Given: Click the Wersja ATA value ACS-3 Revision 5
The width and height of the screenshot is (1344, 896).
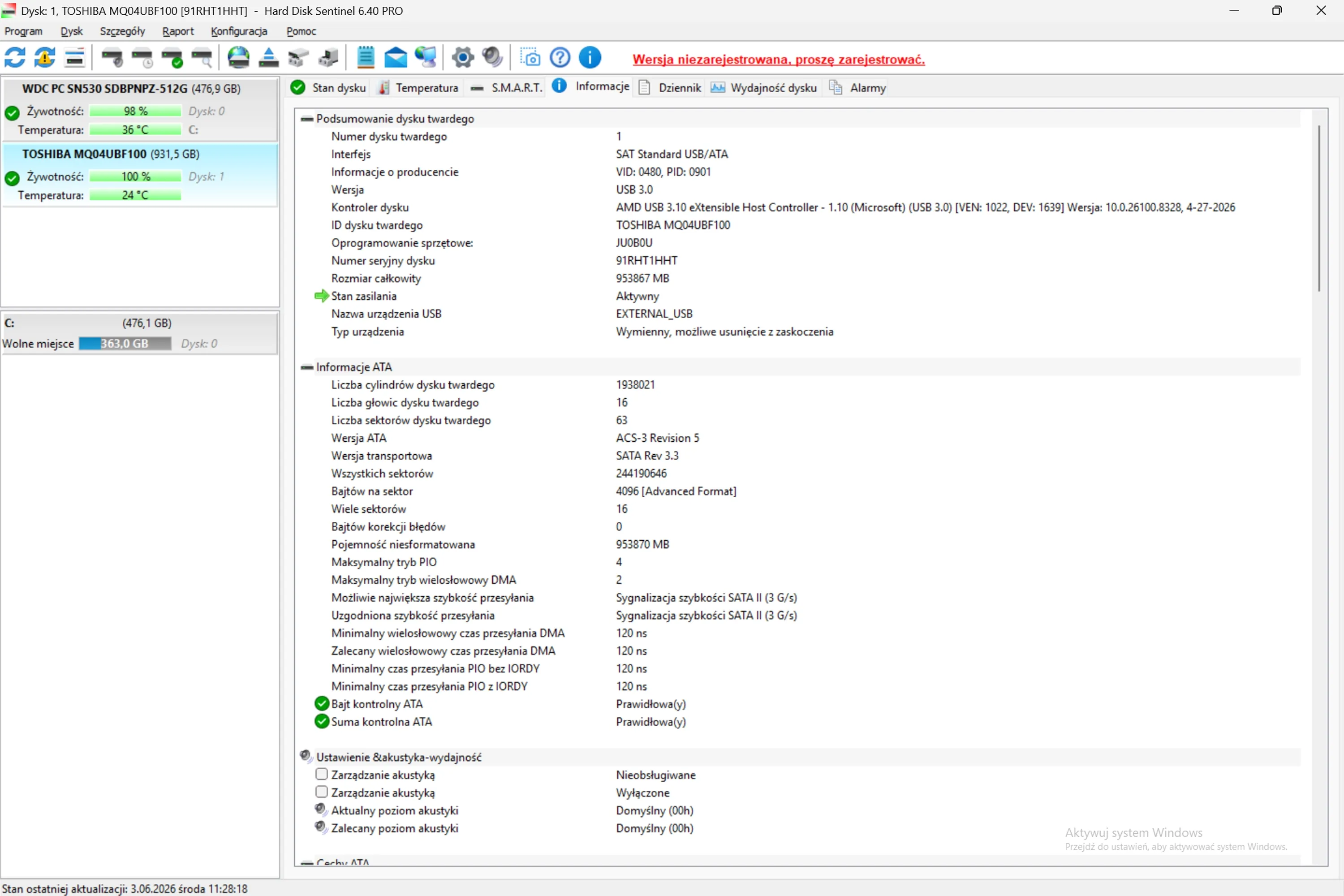Looking at the screenshot, I should (x=658, y=438).
